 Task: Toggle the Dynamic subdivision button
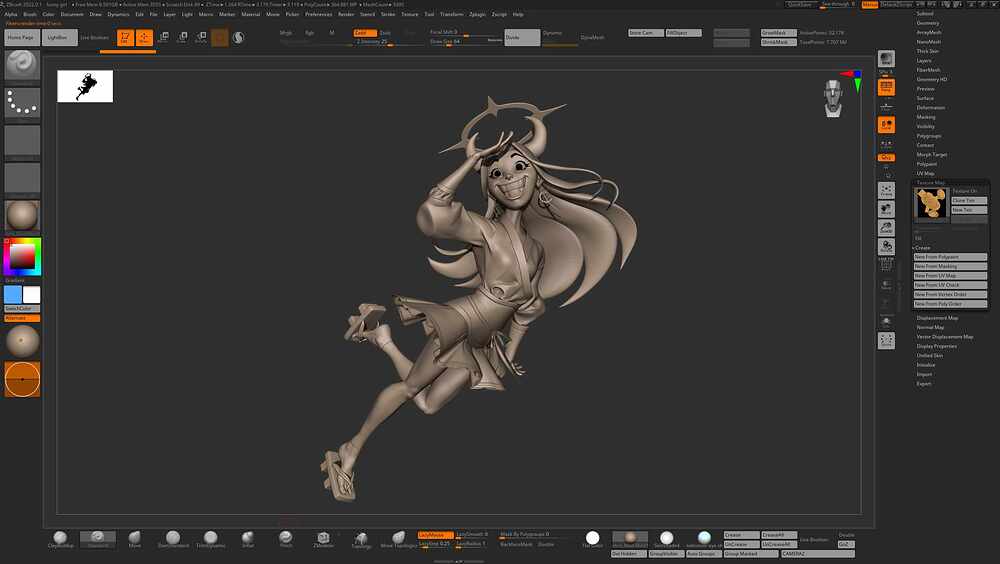click(552, 33)
